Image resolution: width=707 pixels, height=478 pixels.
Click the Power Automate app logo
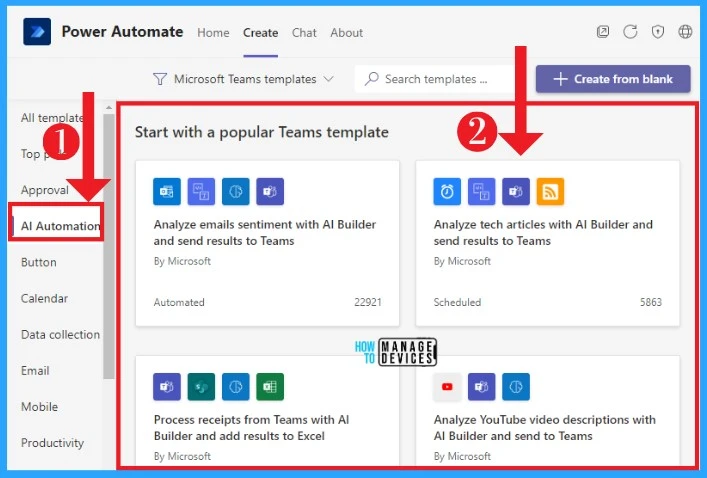tap(37, 32)
